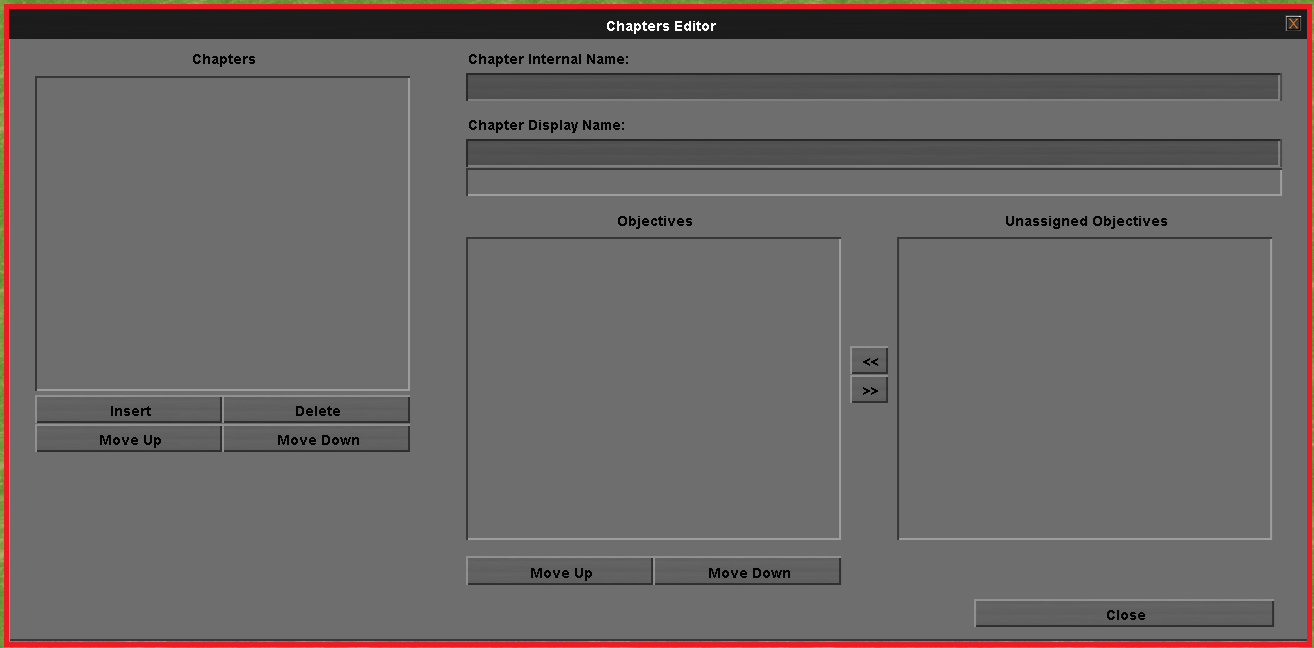Image resolution: width=1314 pixels, height=648 pixels.
Task: Move selected objective up
Action: 560,572
